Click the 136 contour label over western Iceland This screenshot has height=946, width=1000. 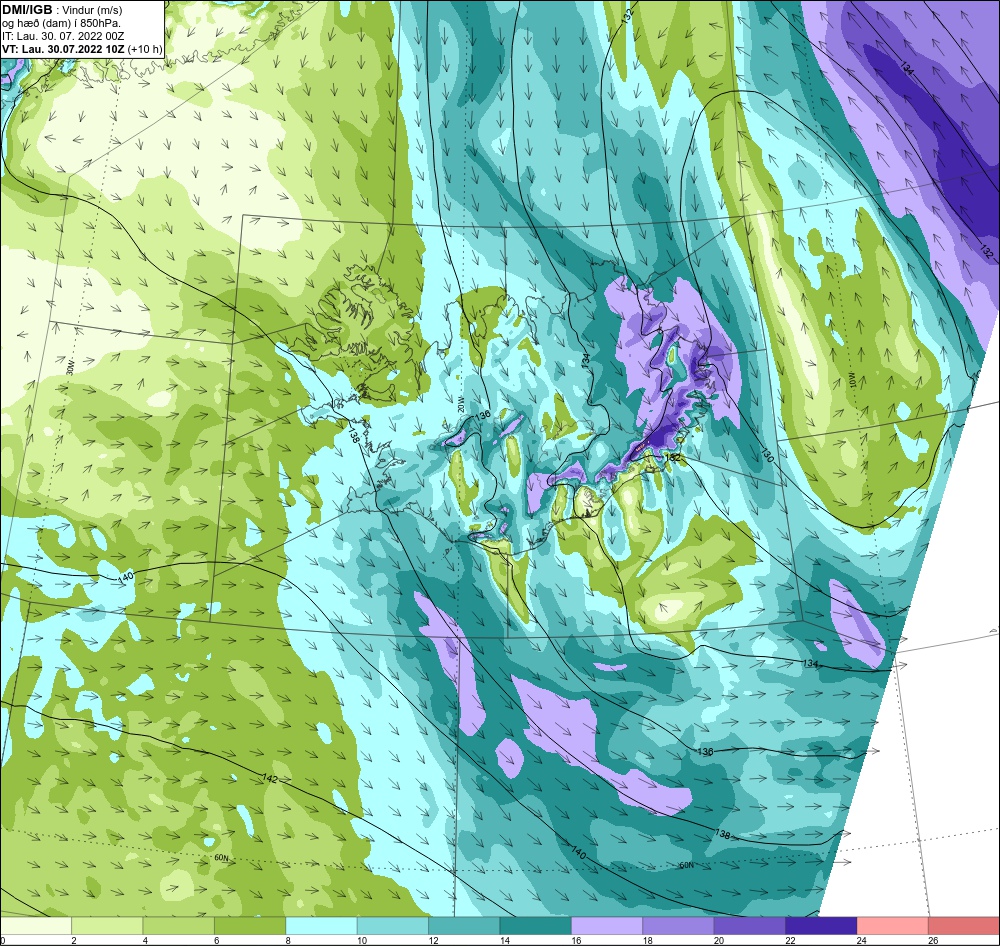coord(483,415)
